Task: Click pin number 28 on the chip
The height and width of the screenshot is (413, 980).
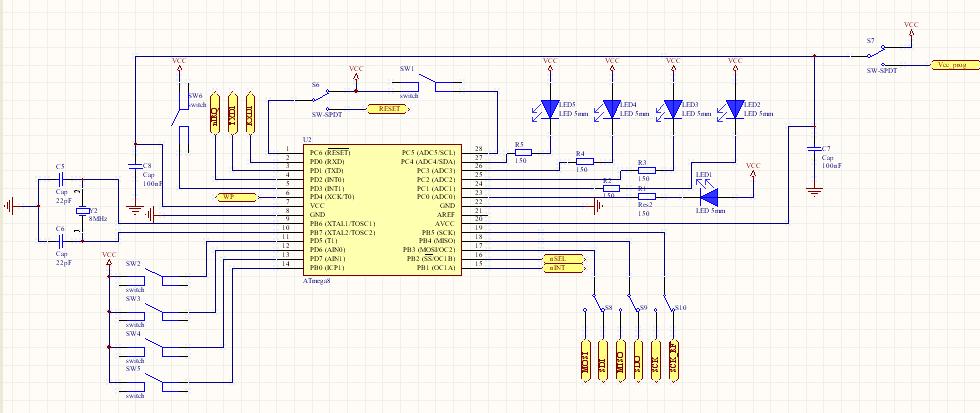Action: point(479,149)
